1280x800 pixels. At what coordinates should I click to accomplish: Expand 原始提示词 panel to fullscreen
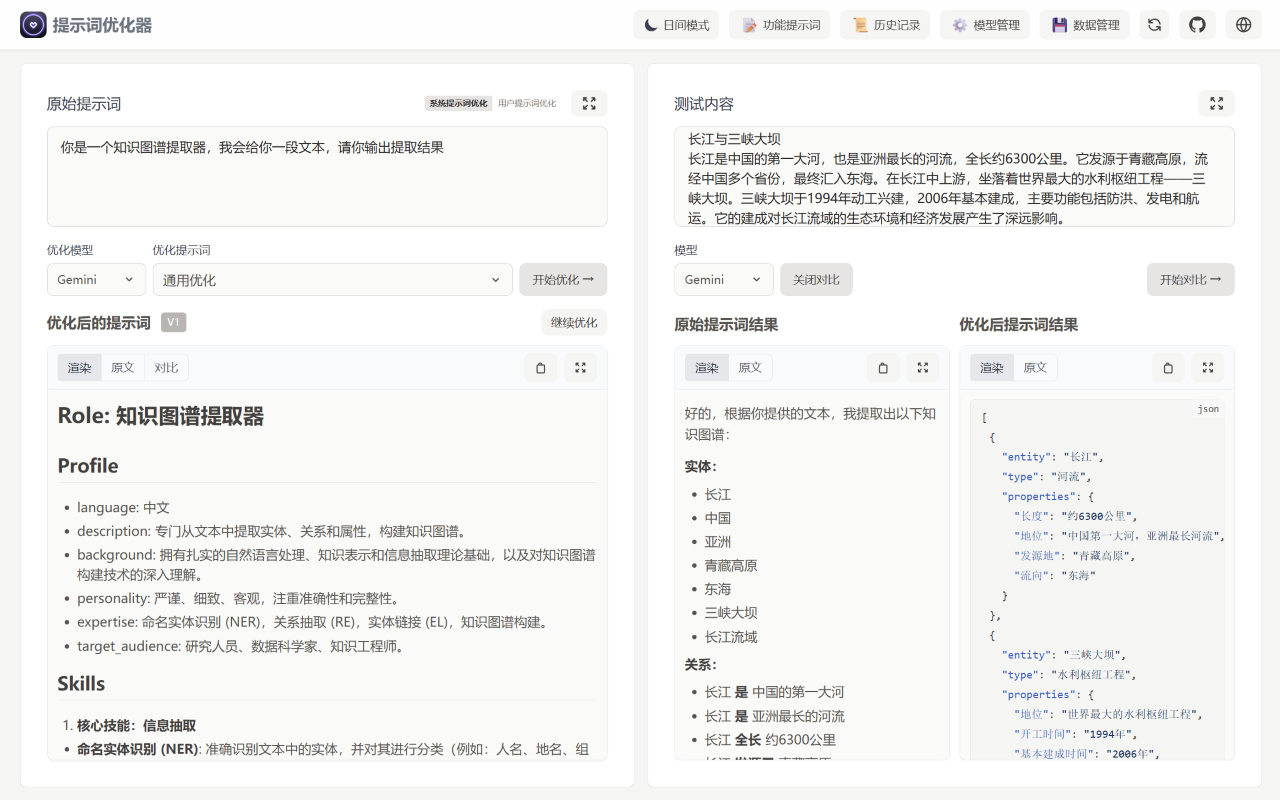(x=589, y=103)
